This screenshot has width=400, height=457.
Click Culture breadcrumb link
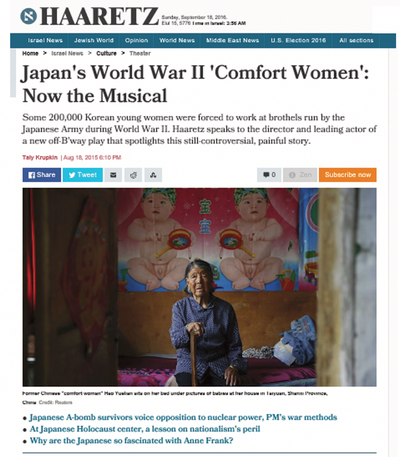pyautogui.click(x=106, y=53)
